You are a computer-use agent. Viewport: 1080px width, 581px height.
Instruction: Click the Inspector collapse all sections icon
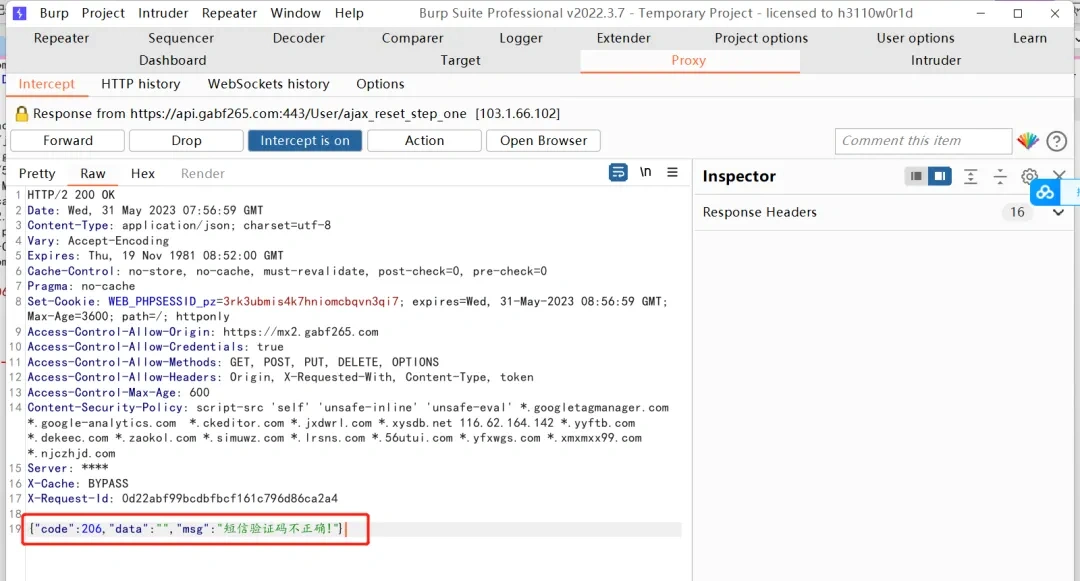tap(1000, 176)
